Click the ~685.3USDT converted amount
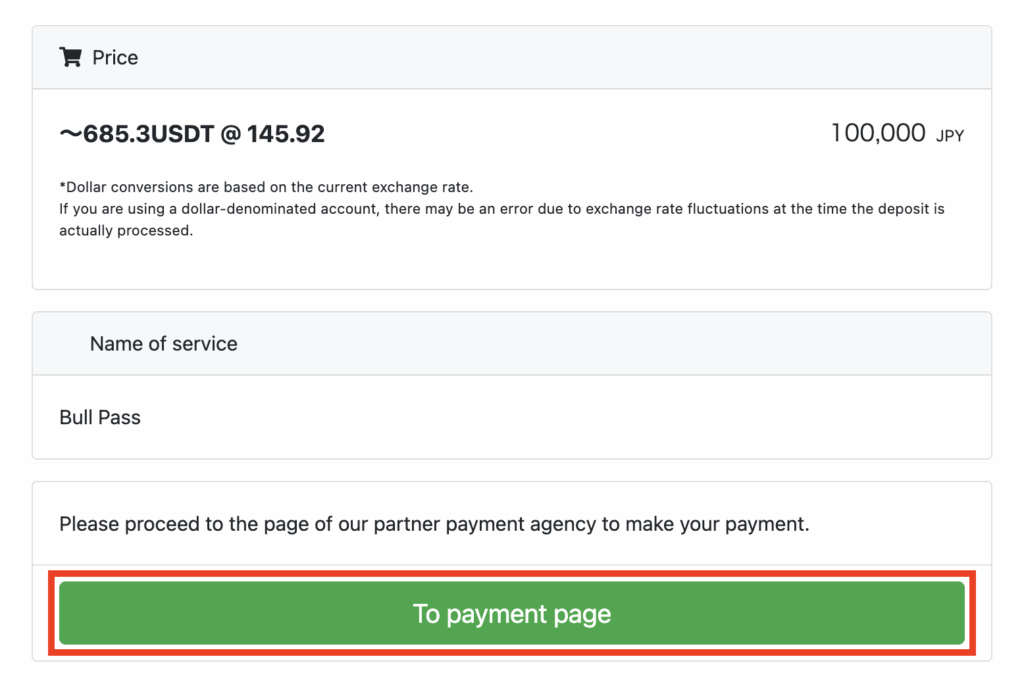1024x688 pixels. [x=136, y=134]
